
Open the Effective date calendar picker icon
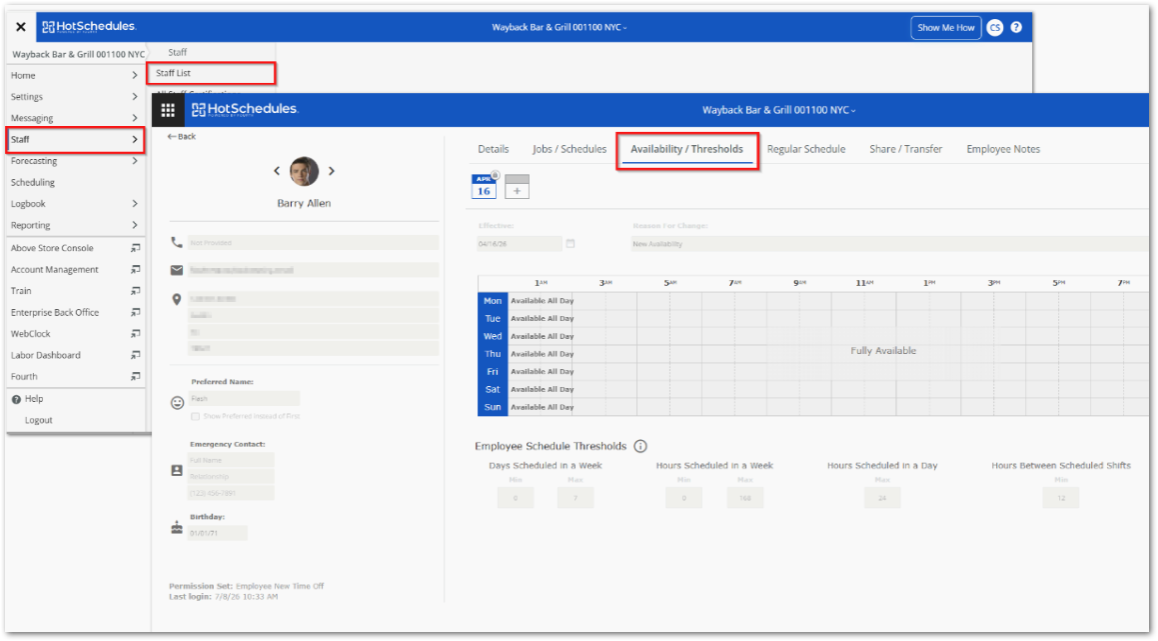(x=570, y=244)
